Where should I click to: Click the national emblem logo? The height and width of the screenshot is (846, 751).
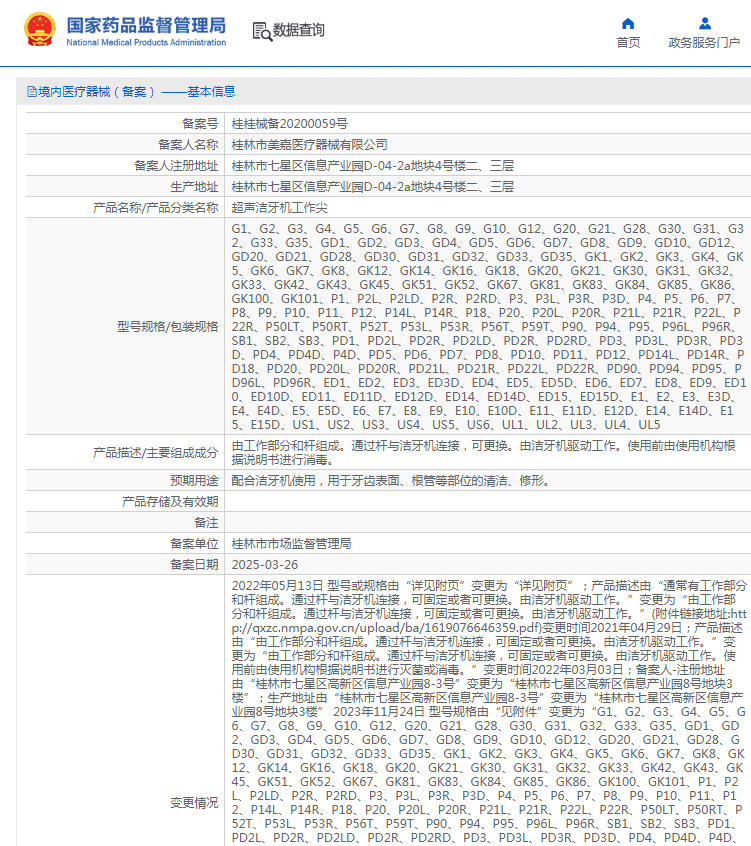(39, 29)
